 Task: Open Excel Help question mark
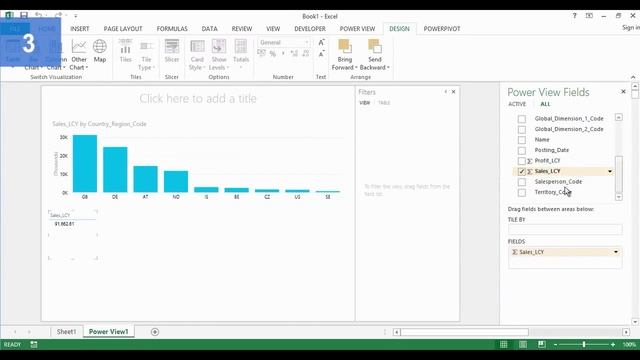point(574,16)
